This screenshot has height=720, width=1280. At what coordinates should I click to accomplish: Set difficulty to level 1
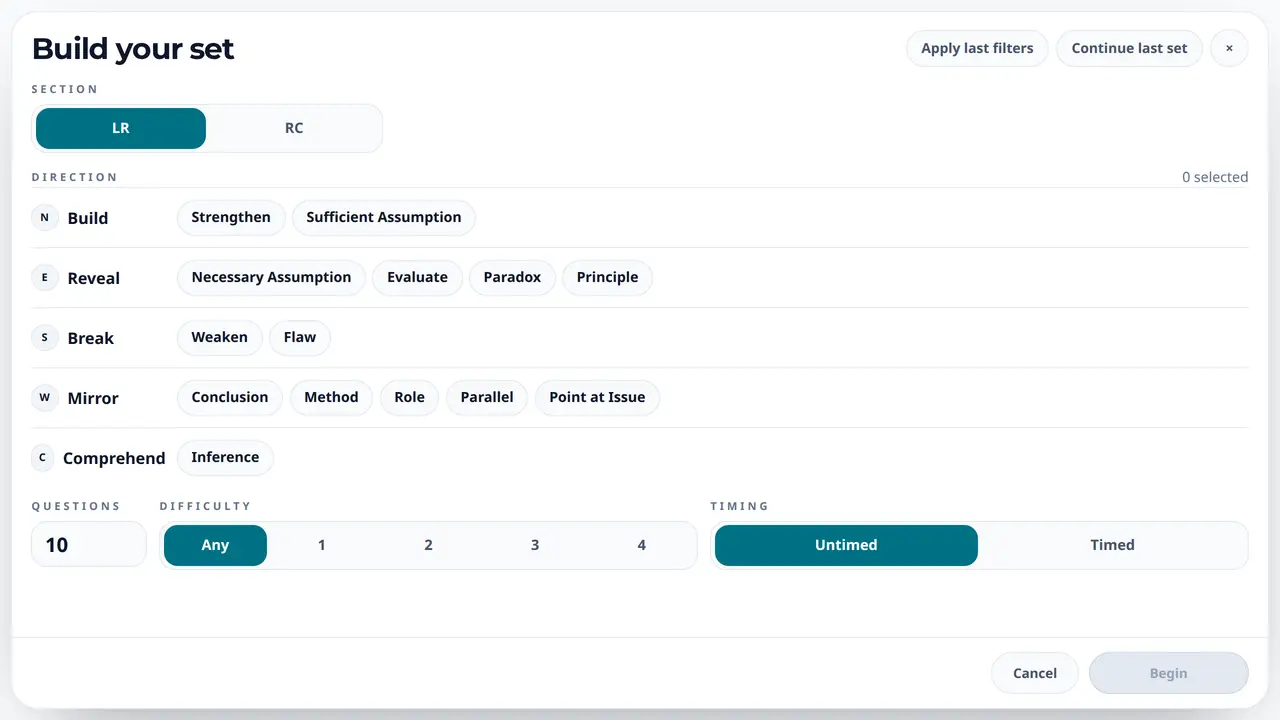[321, 545]
